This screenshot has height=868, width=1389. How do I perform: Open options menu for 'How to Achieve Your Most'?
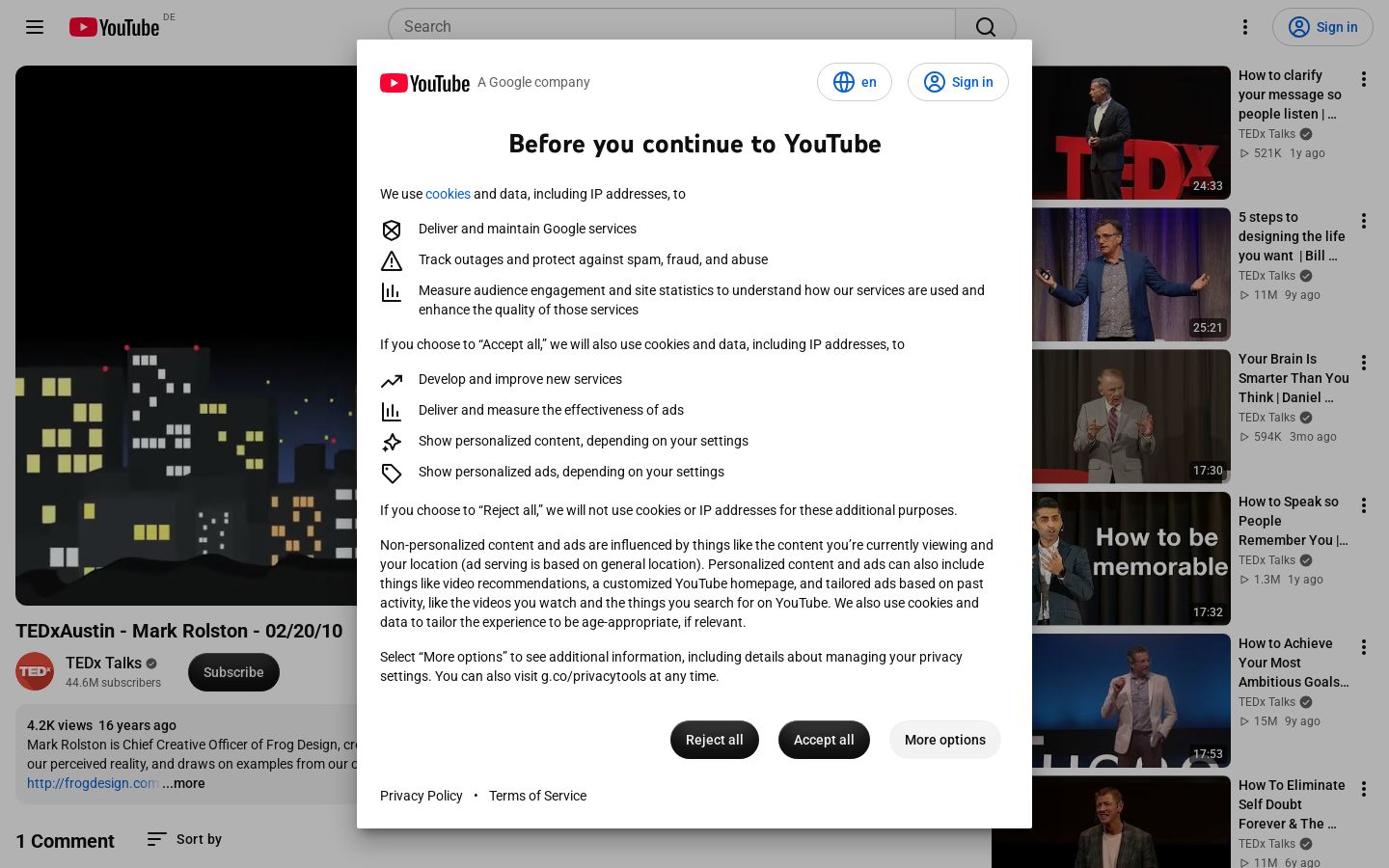[1364, 647]
